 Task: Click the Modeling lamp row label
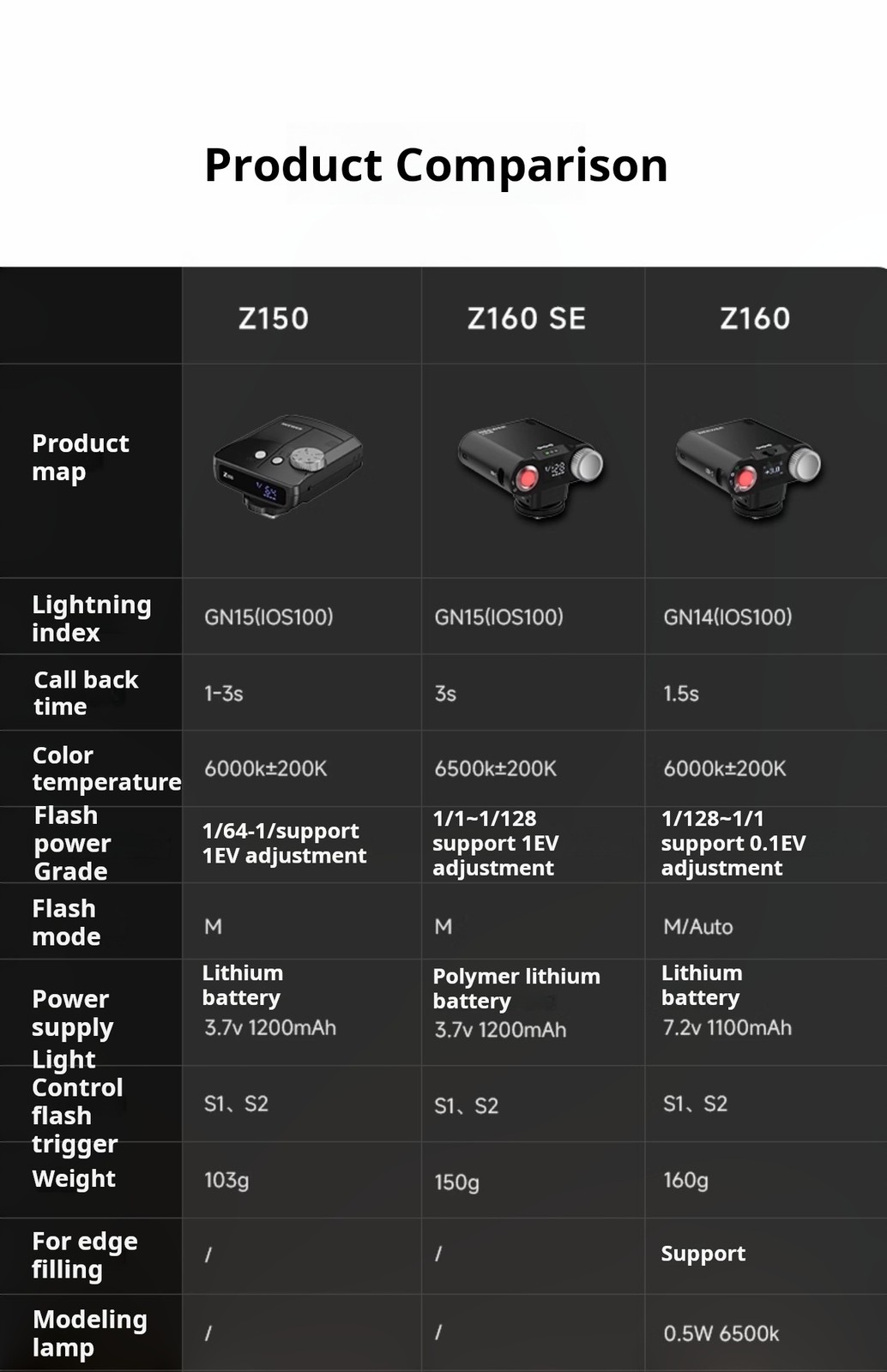pyautogui.click(x=89, y=1333)
